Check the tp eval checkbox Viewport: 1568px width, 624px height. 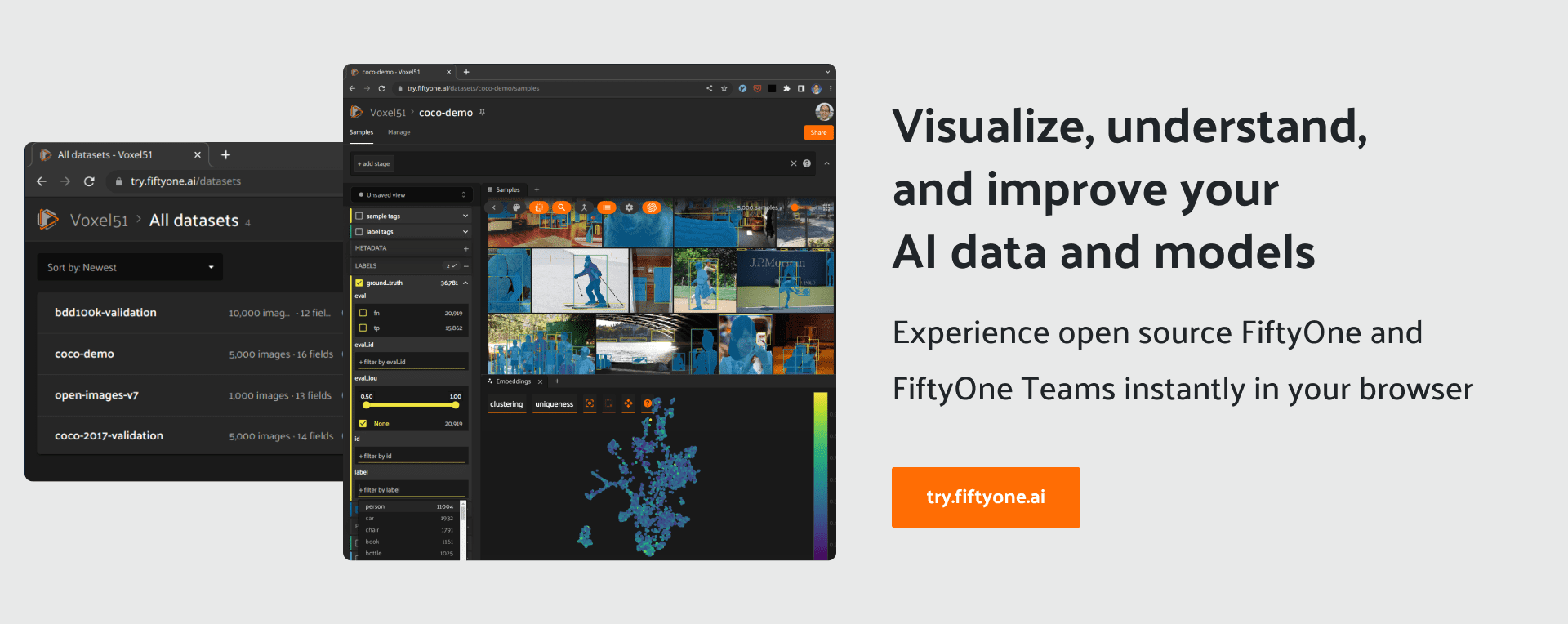click(363, 328)
